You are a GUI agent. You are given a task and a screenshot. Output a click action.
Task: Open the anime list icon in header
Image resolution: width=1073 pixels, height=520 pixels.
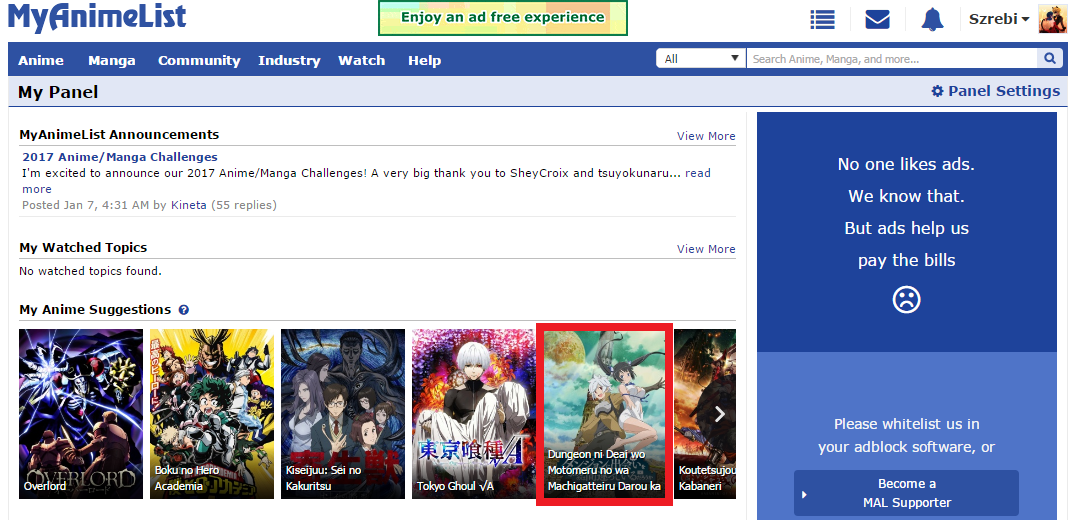coord(822,20)
